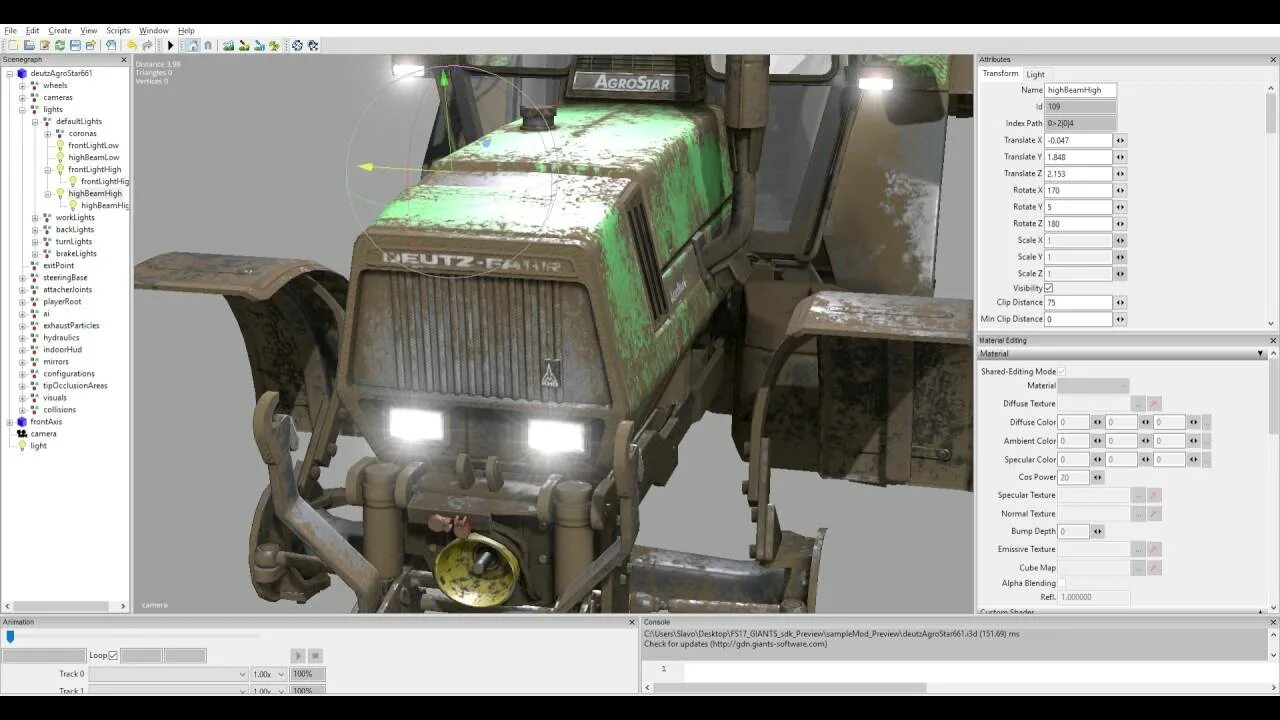Collapse the Material section header arrow

pyautogui.click(x=1262, y=354)
